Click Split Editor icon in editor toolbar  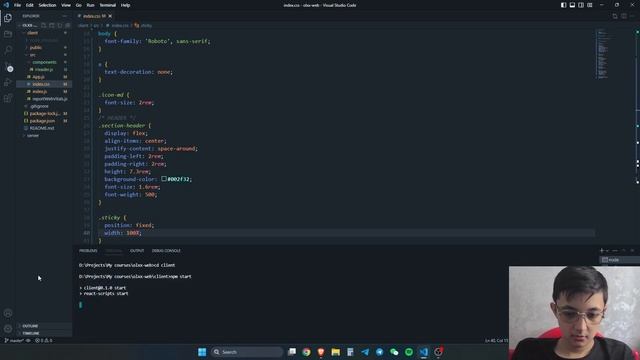click(624, 16)
